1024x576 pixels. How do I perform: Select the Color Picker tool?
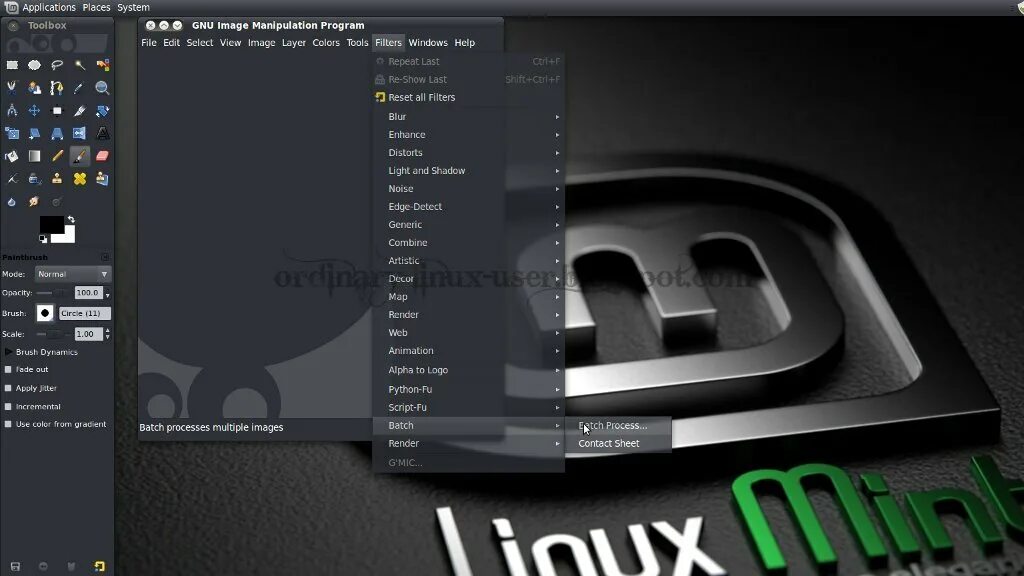(80, 88)
